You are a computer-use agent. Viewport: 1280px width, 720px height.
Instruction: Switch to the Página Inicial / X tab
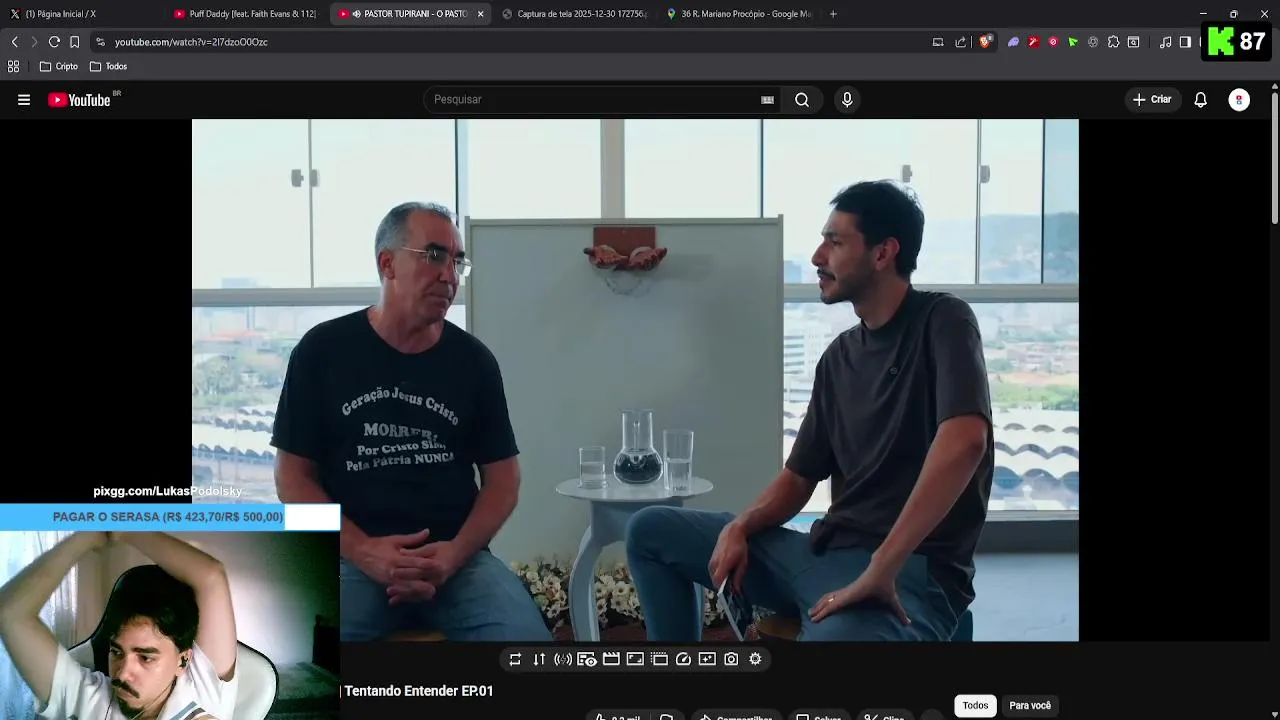point(80,14)
